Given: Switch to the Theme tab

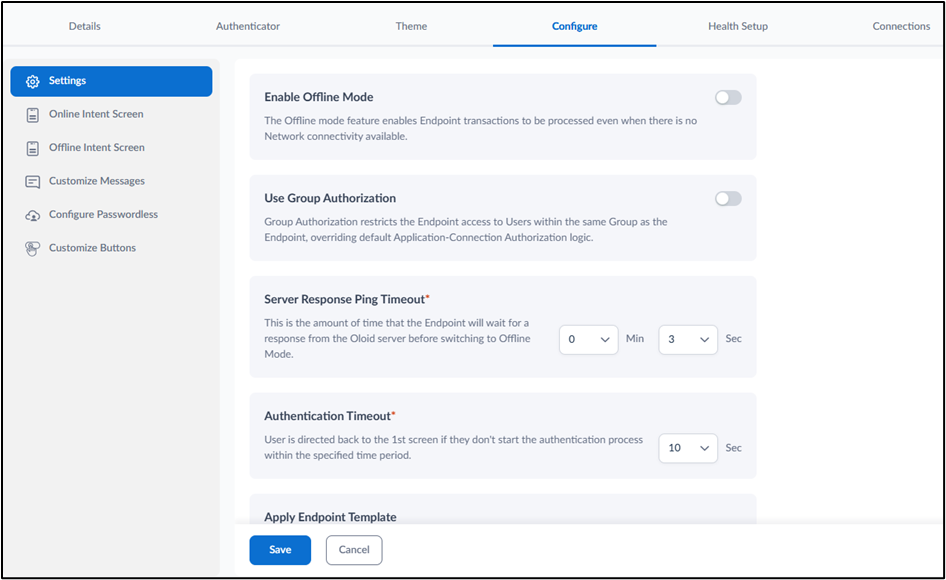Looking at the screenshot, I should 411,26.
